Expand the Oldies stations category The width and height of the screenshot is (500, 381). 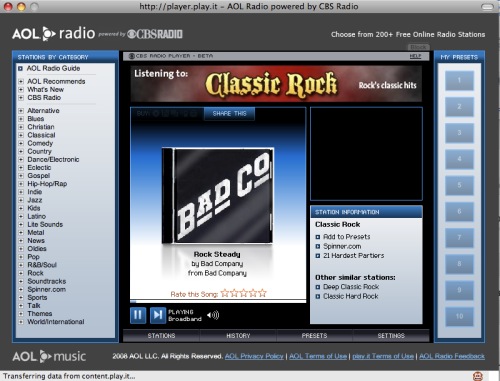coord(21,249)
